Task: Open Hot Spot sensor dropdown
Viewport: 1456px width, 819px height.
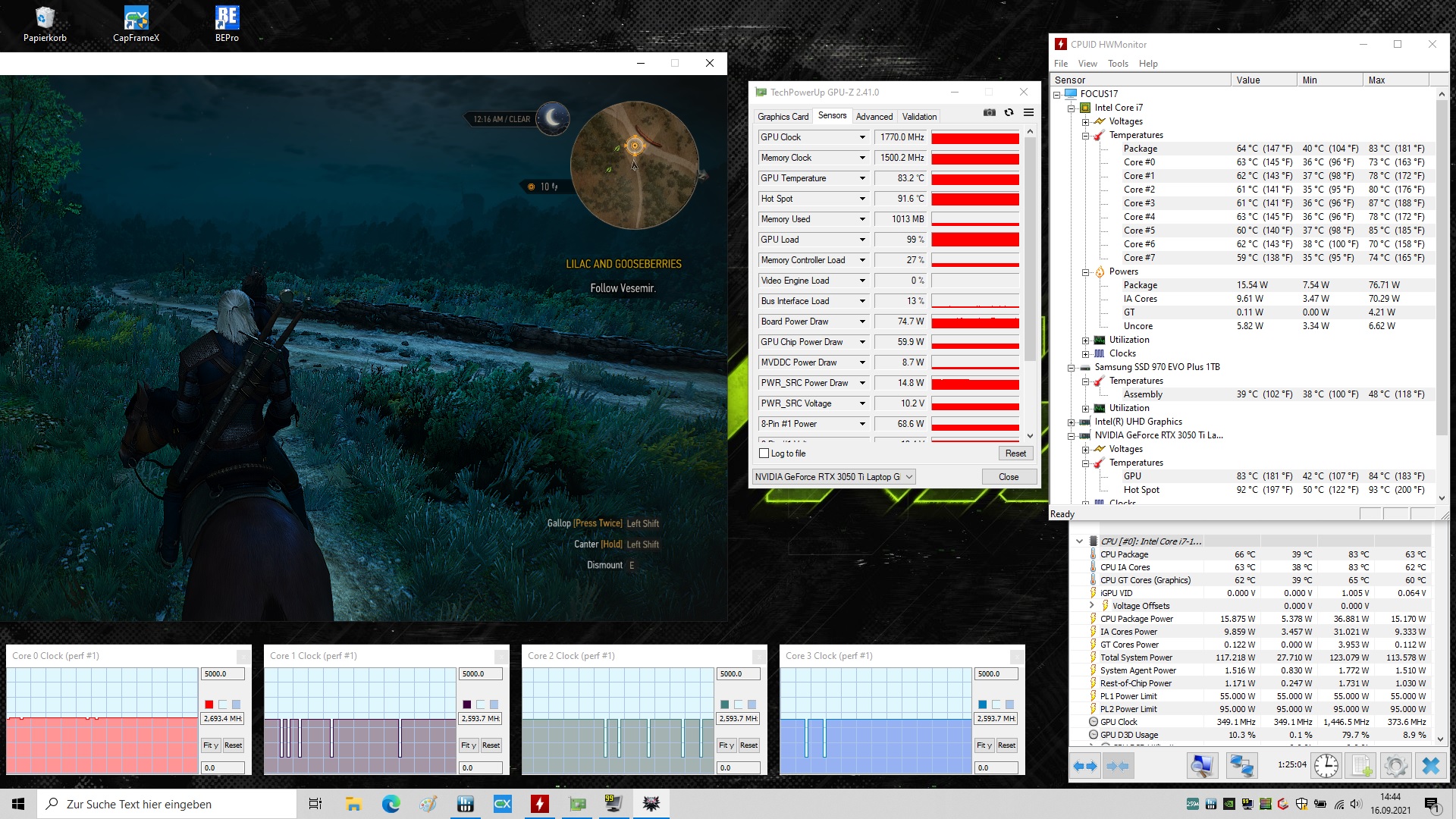Action: tap(862, 199)
